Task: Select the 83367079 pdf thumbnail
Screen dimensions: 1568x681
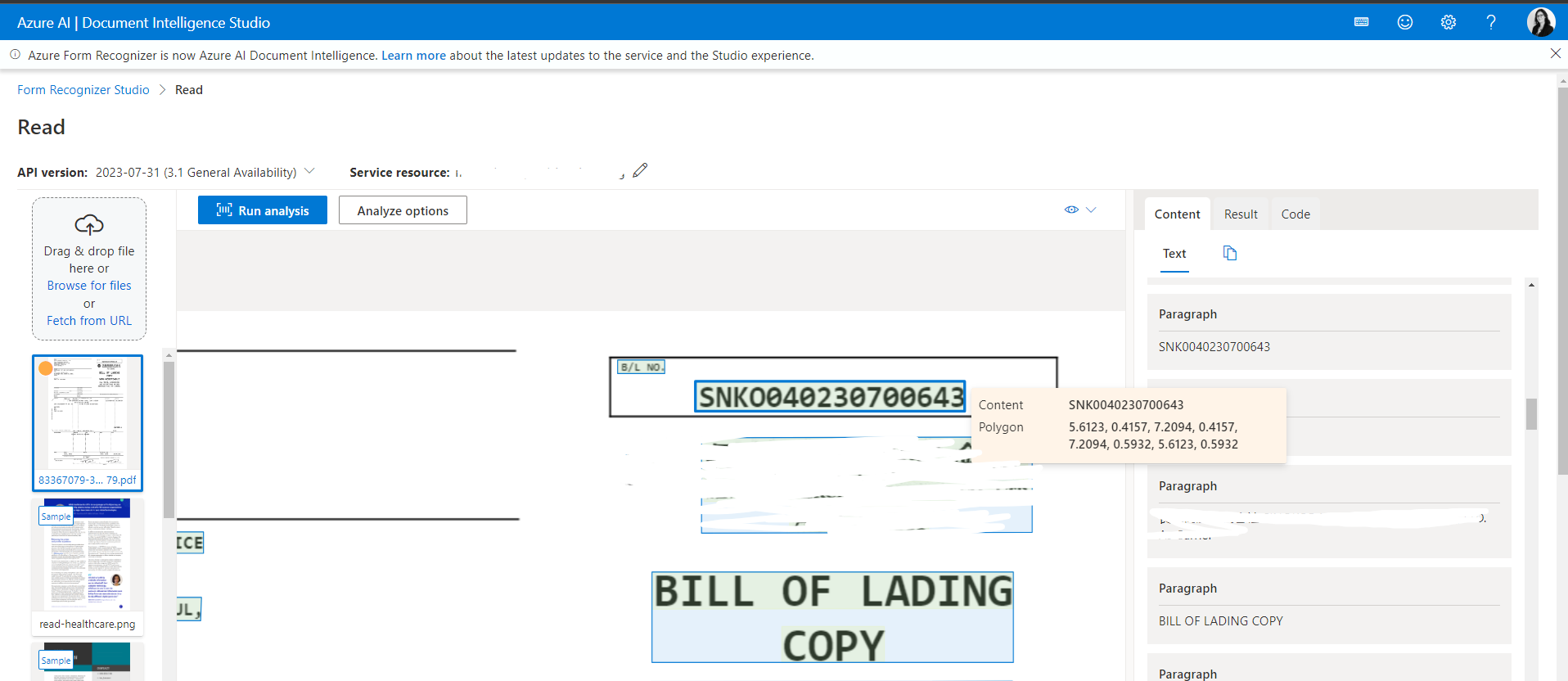Action: [x=88, y=422]
